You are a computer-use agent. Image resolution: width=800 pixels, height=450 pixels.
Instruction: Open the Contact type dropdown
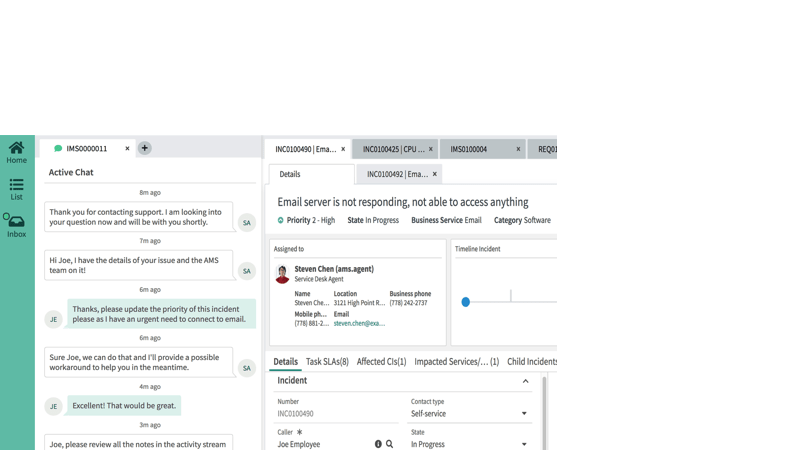coord(523,413)
